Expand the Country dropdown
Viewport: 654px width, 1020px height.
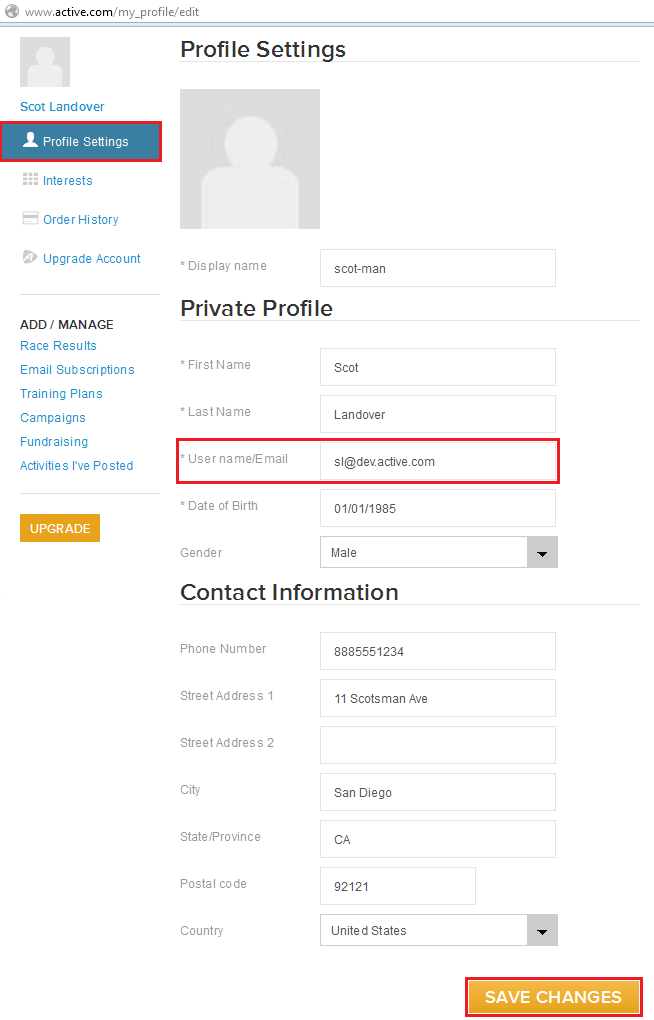pyautogui.click(x=542, y=931)
